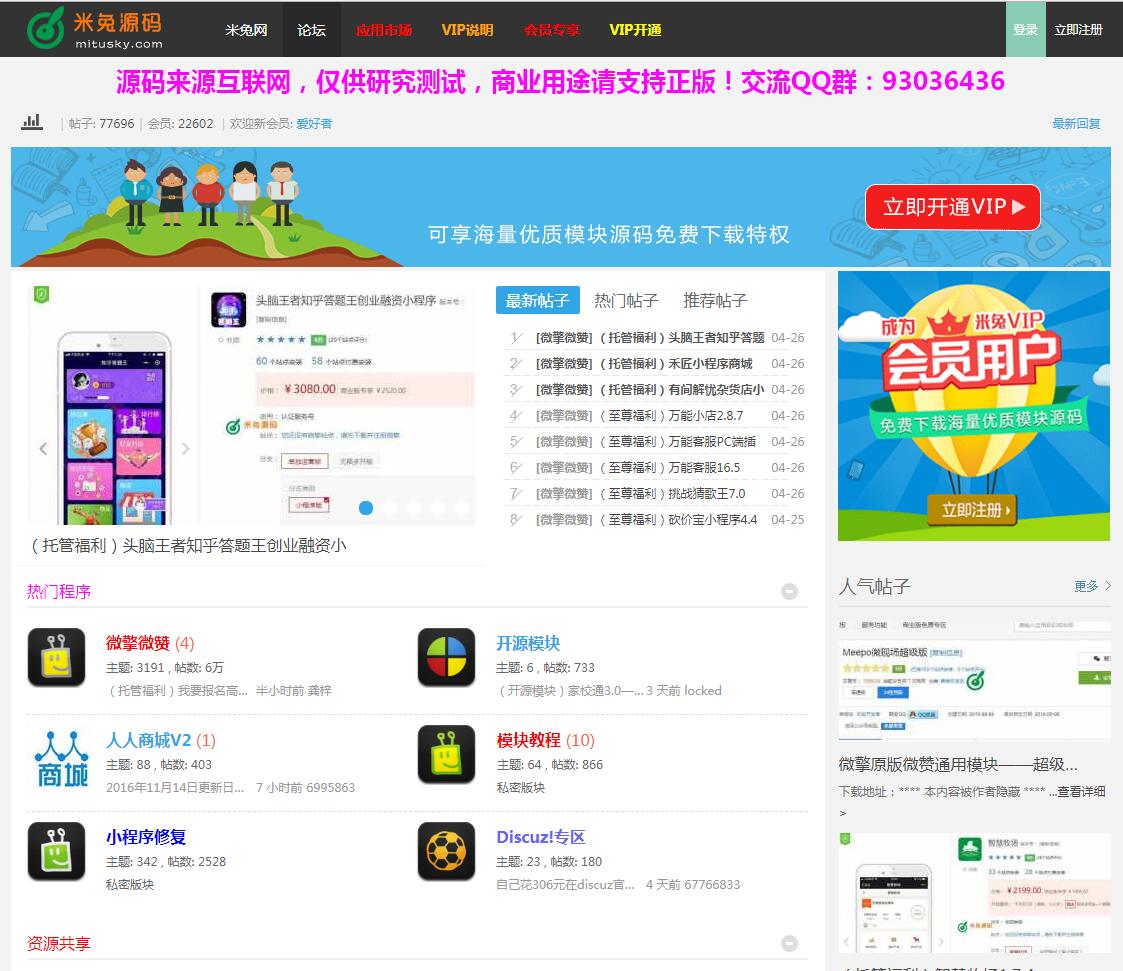
Task: Open user 67766833 profile link
Action: pos(712,884)
